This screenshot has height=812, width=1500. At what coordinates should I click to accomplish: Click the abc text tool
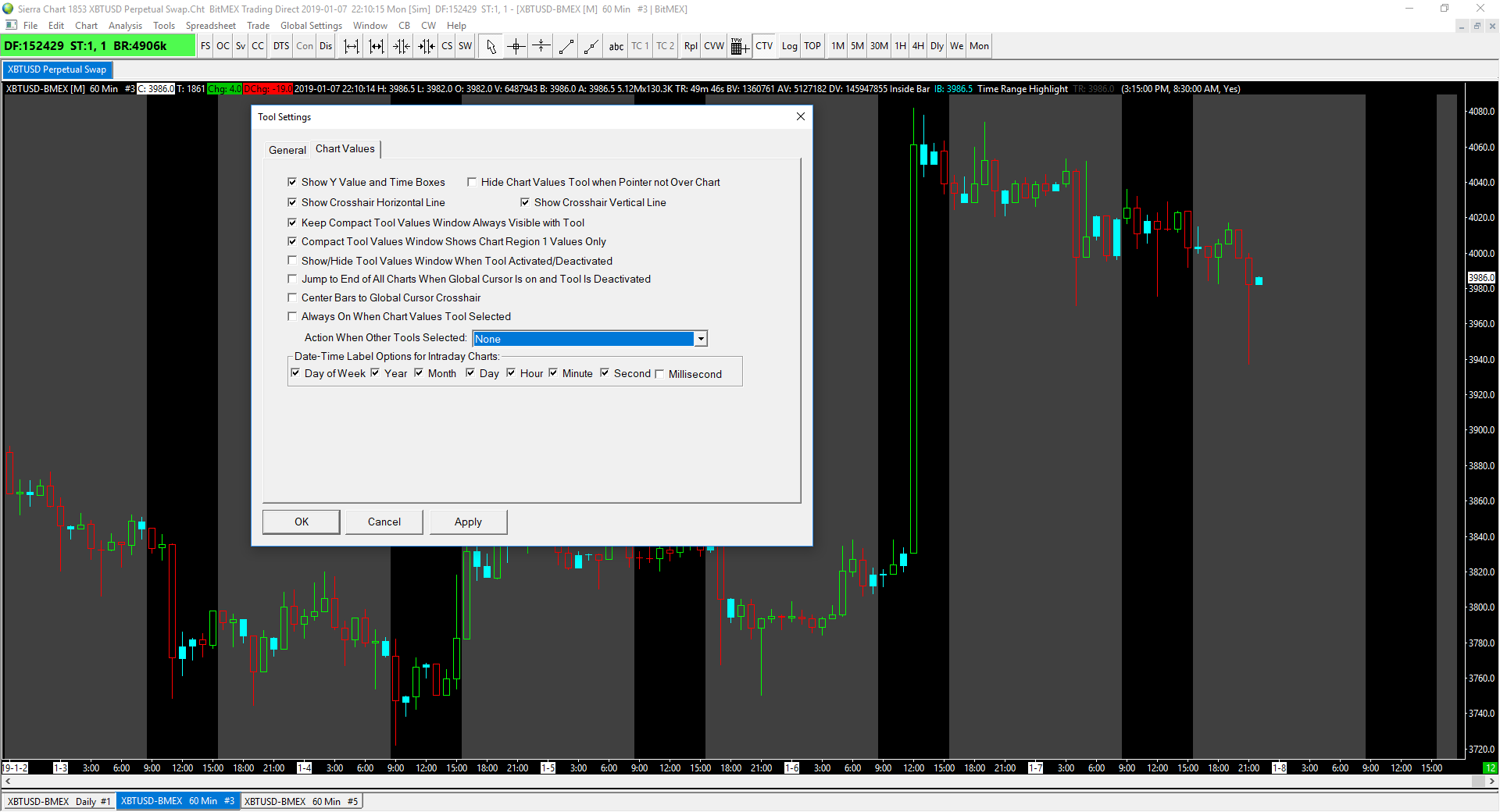(616, 46)
